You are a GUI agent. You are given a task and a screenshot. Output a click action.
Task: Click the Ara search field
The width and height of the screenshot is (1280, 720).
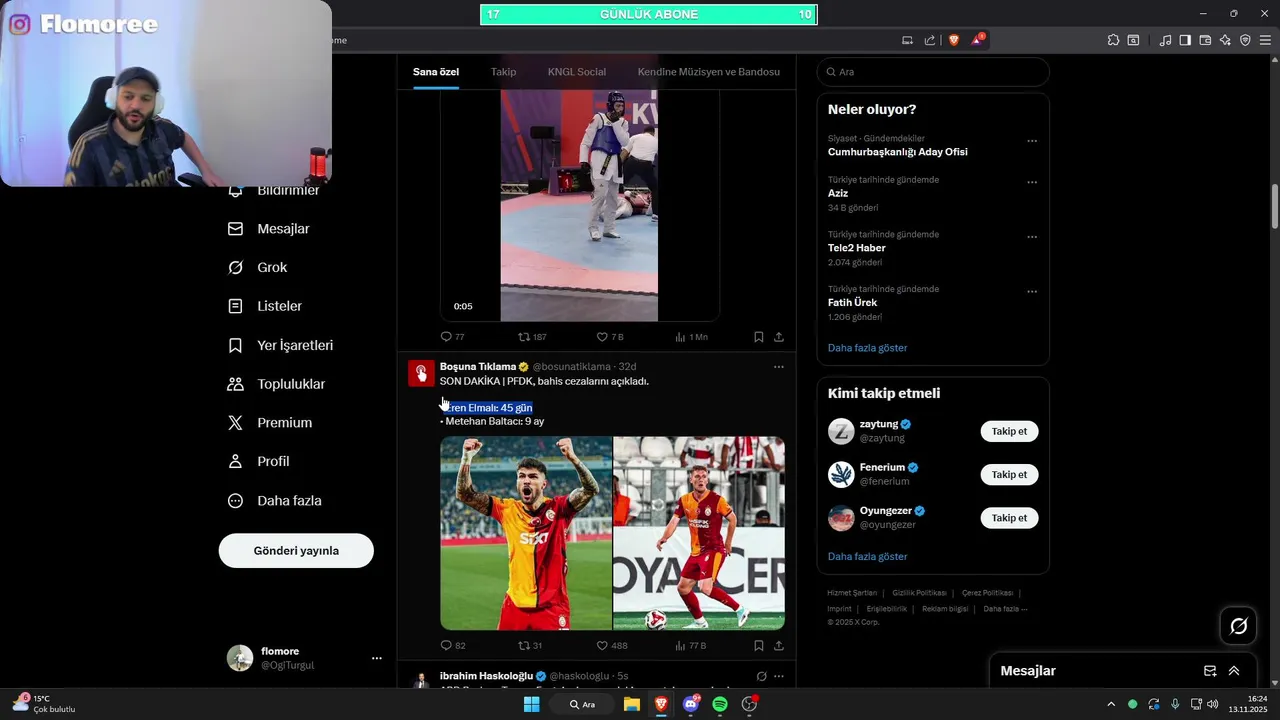(x=933, y=72)
